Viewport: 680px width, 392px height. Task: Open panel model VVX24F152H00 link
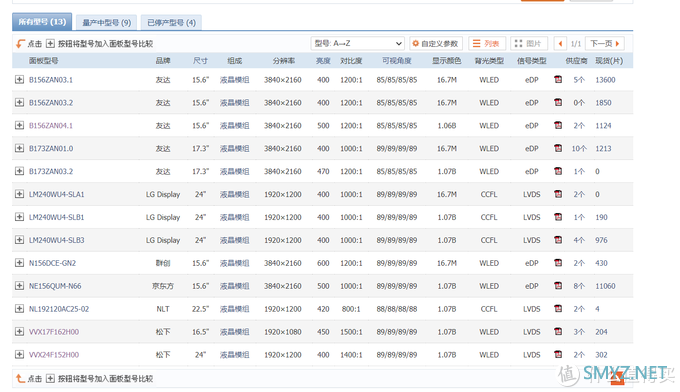pyautogui.click(x=54, y=355)
